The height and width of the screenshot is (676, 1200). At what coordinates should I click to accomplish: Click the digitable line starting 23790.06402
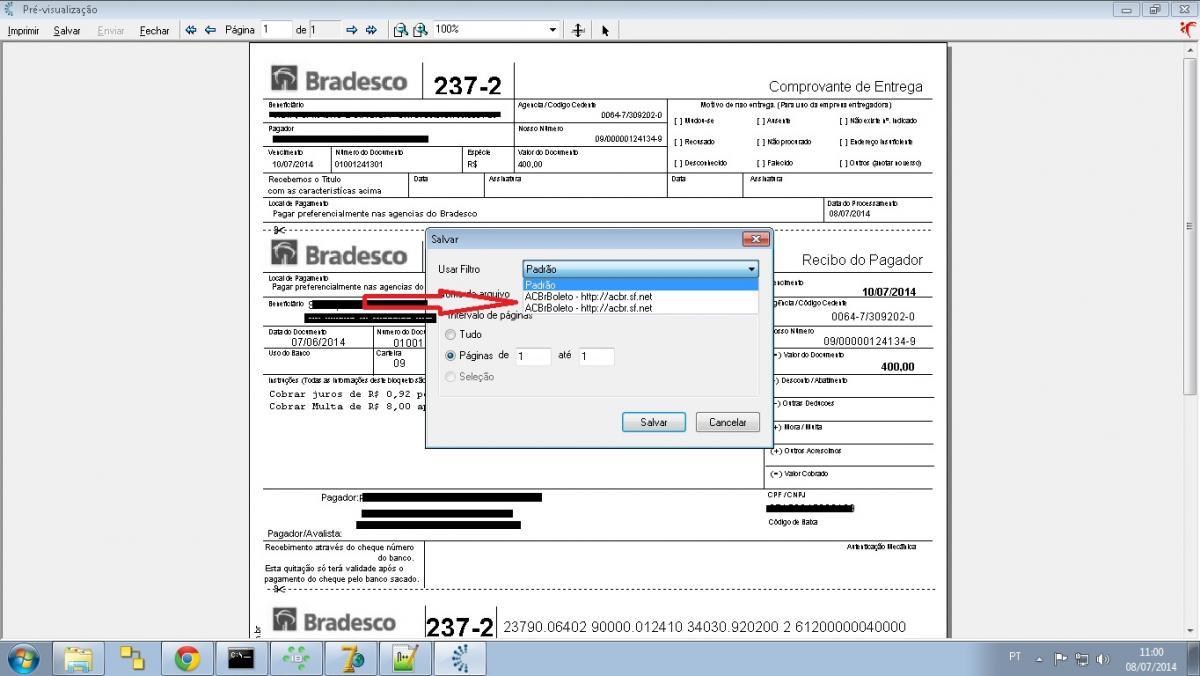click(704, 627)
